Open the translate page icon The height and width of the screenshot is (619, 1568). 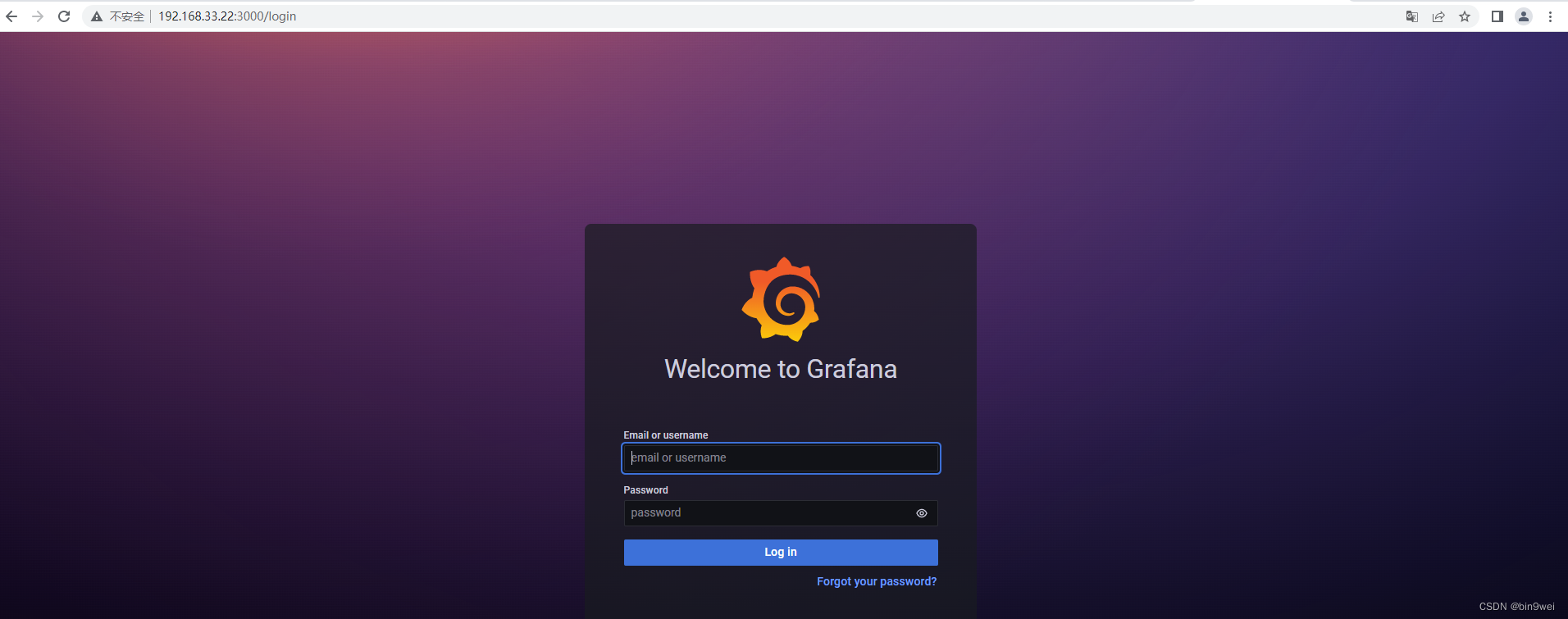pos(1412,16)
